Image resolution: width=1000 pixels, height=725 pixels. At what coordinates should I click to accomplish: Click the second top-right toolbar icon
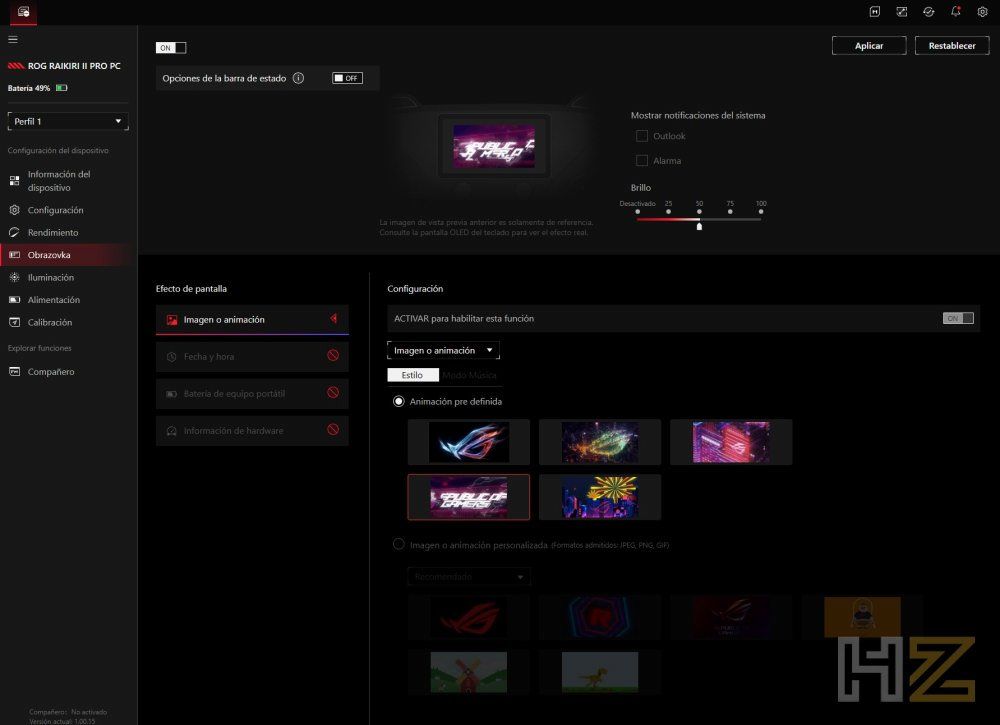[x=902, y=11]
